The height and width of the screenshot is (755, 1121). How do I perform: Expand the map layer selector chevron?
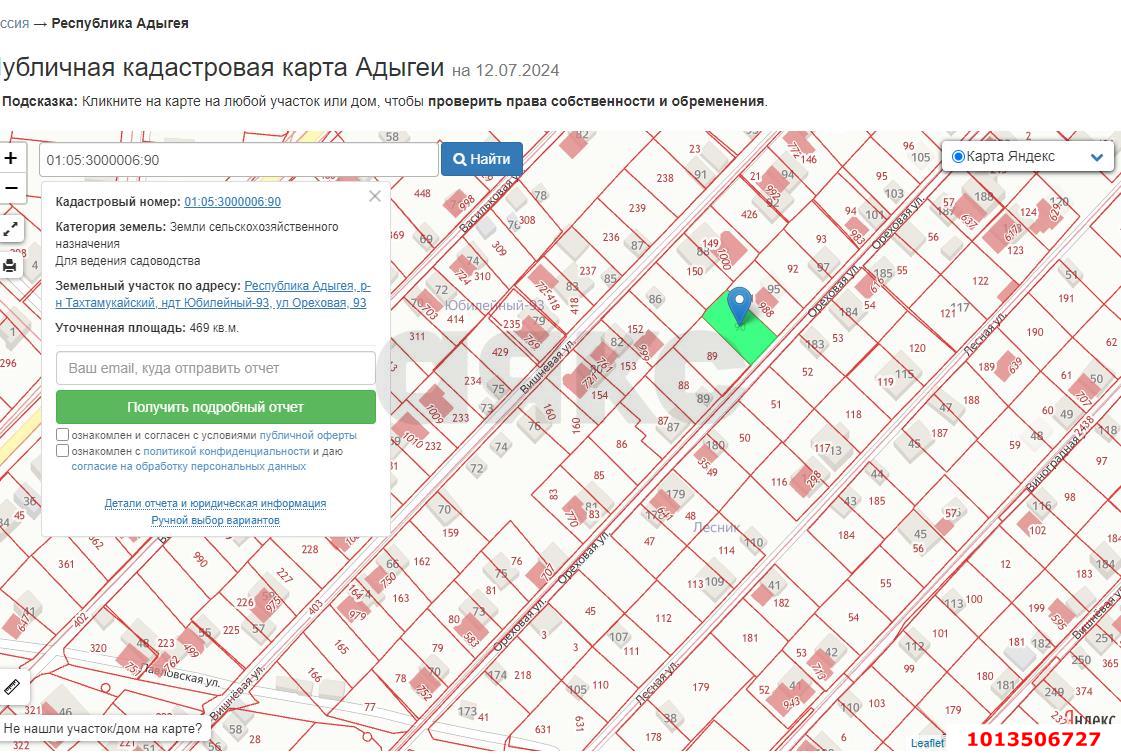click(x=1096, y=157)
